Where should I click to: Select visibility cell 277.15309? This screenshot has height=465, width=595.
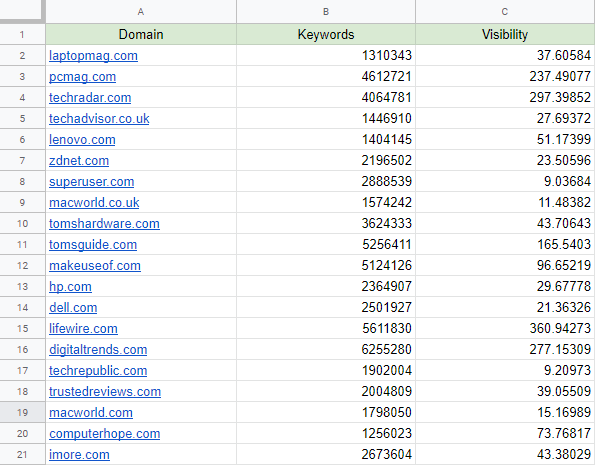(x=505, y=350)
